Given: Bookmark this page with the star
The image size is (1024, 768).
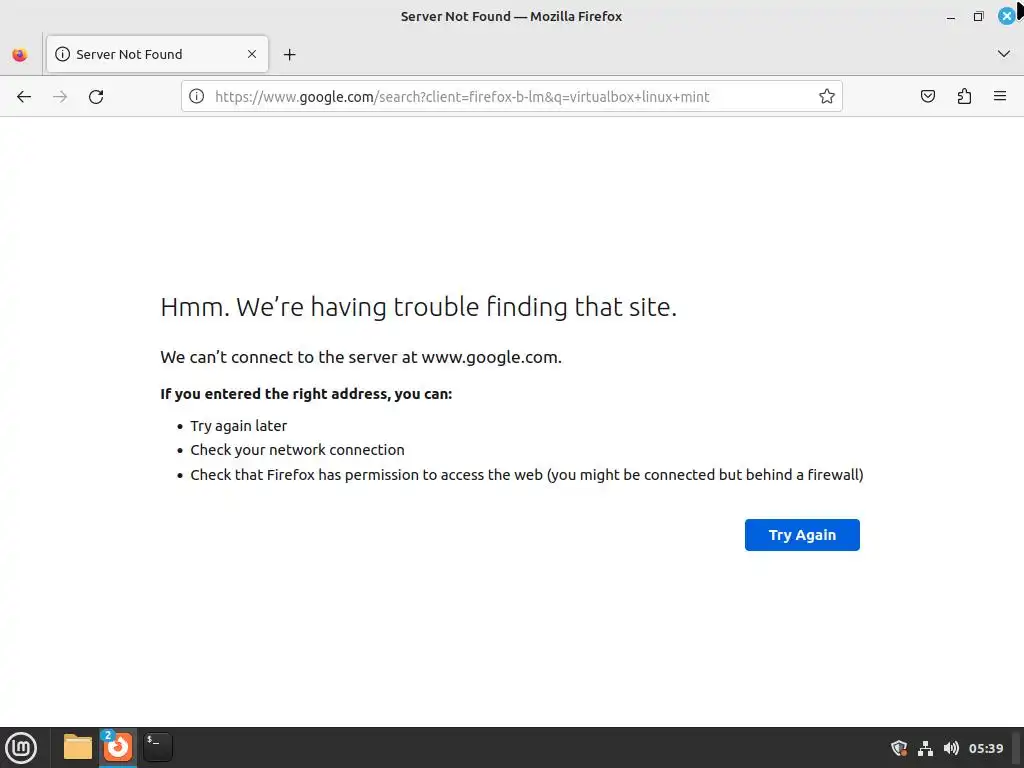Looking at the screenshot, I should (x=827, y=97).
